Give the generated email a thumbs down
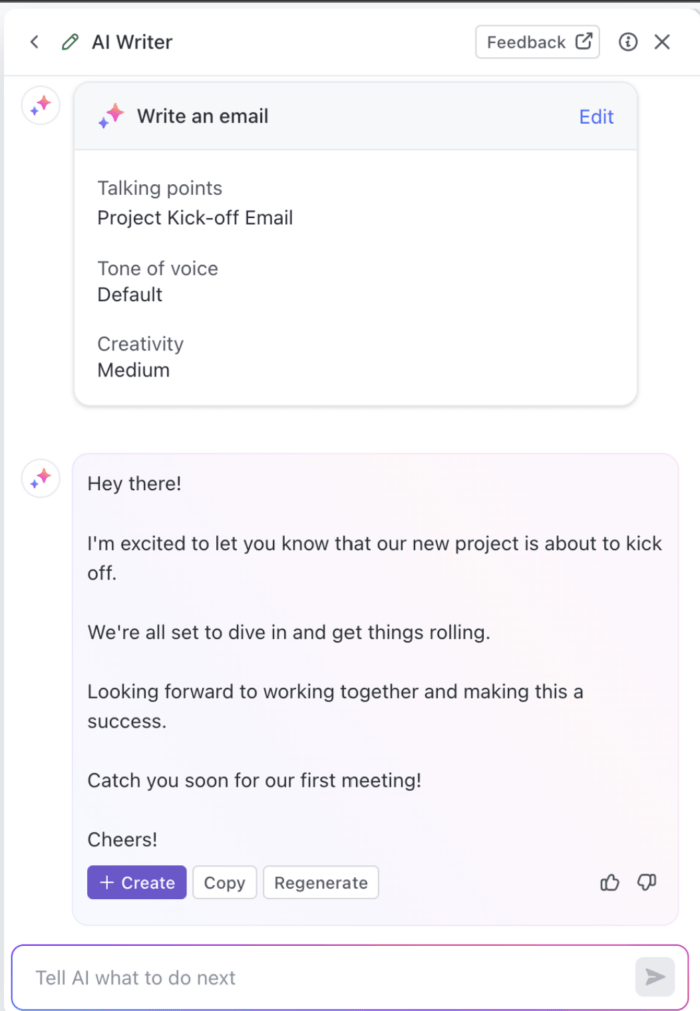 (646, 882)
